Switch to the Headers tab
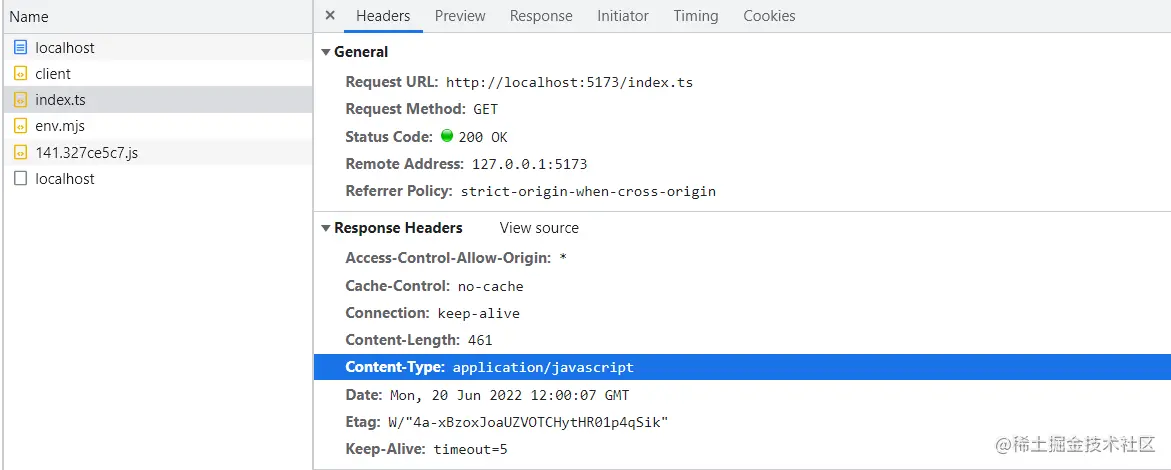 tap(383, 16)
